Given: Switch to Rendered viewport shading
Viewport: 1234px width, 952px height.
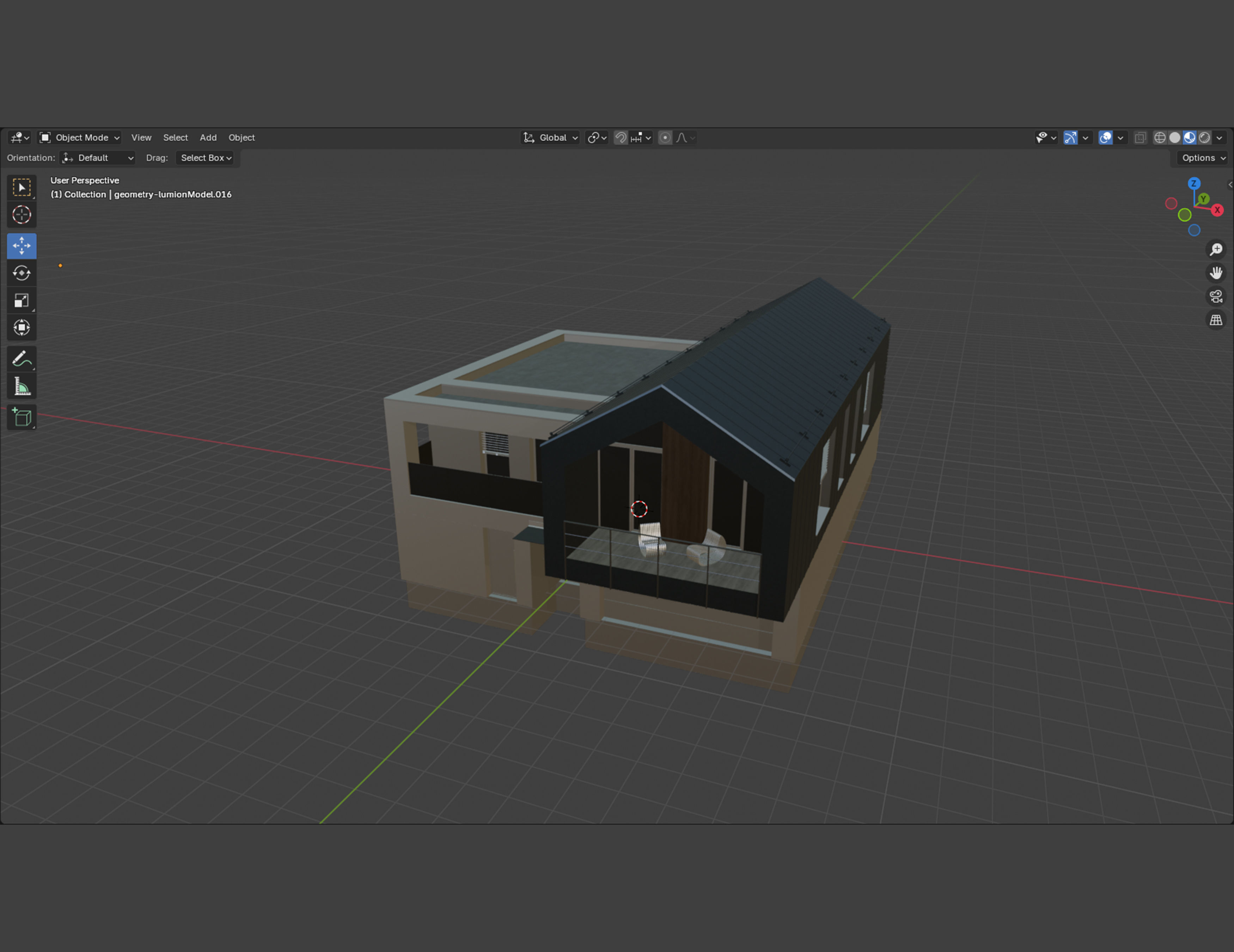Looking at the screenshot, I should click(1204, 138).
